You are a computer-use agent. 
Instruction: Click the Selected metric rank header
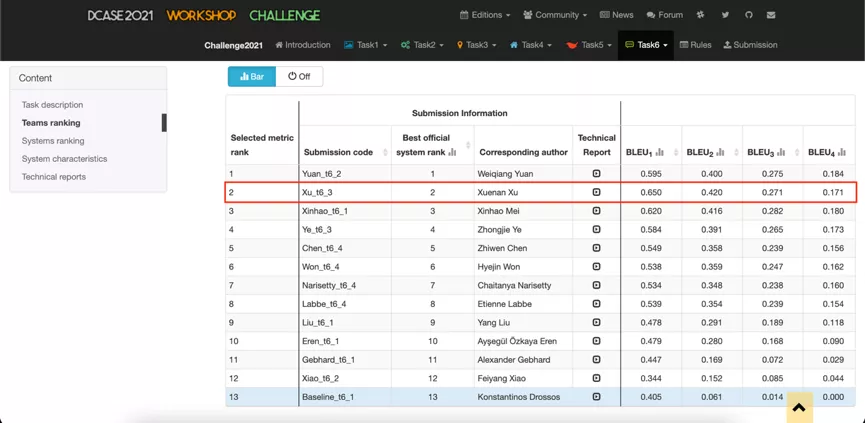[262, 145]
